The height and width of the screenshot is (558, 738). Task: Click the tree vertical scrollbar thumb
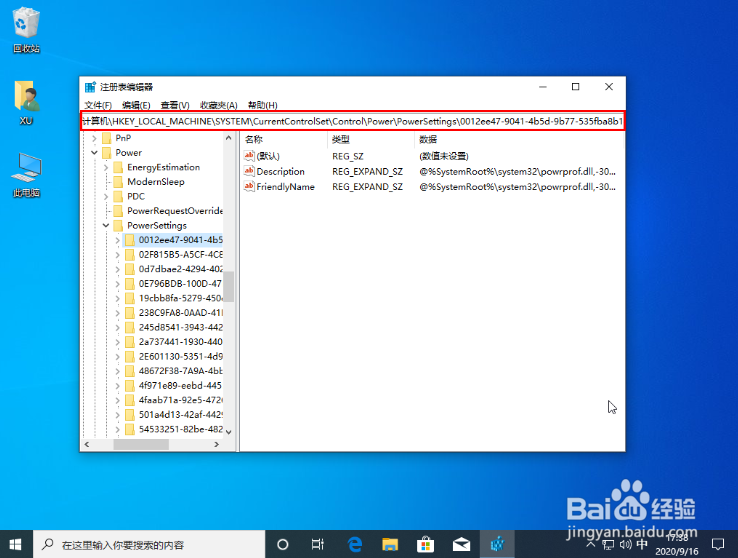tap(229, 286)
